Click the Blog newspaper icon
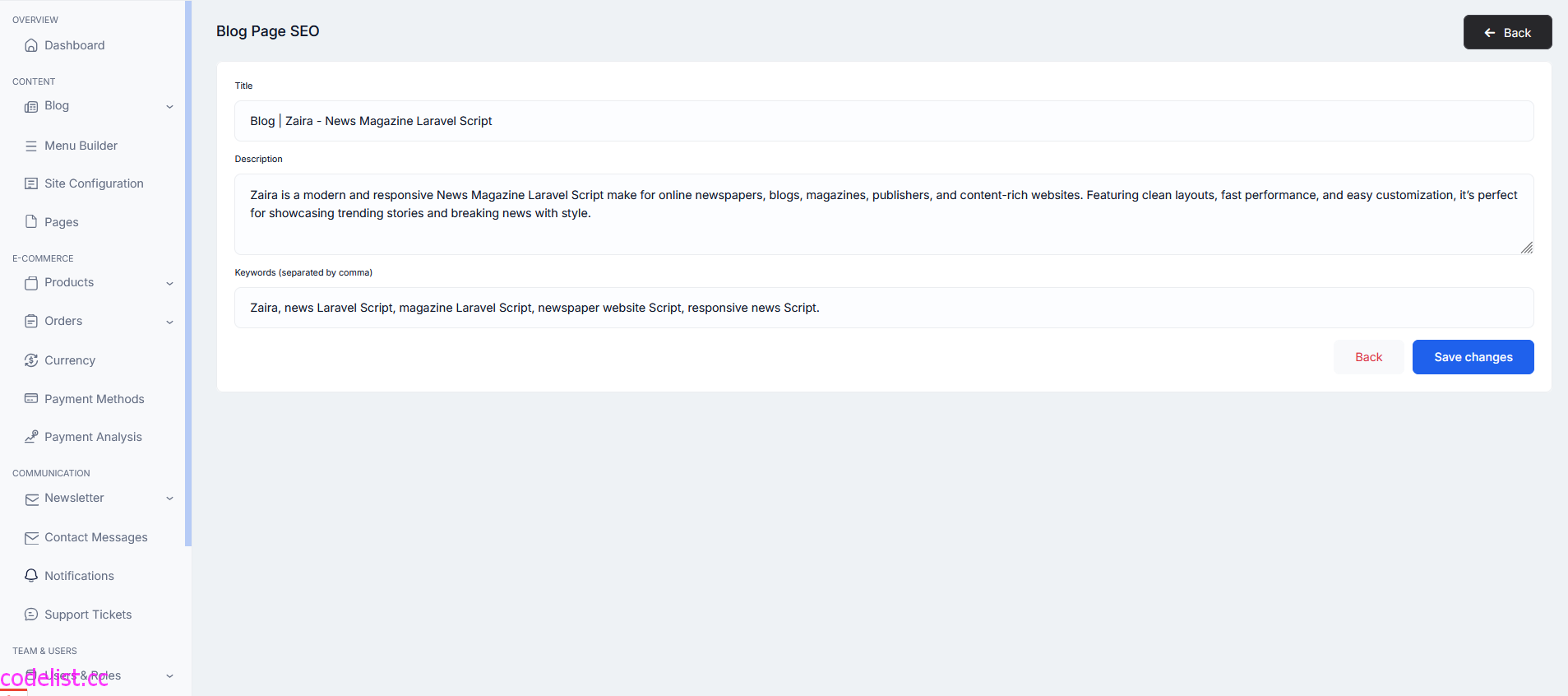The image size is (1568, 696). (x=31, y=106)
